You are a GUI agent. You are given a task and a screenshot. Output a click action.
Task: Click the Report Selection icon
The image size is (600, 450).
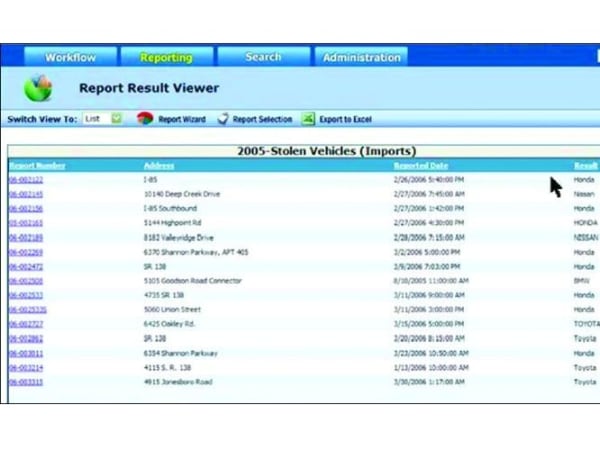[x=223, y=119]
